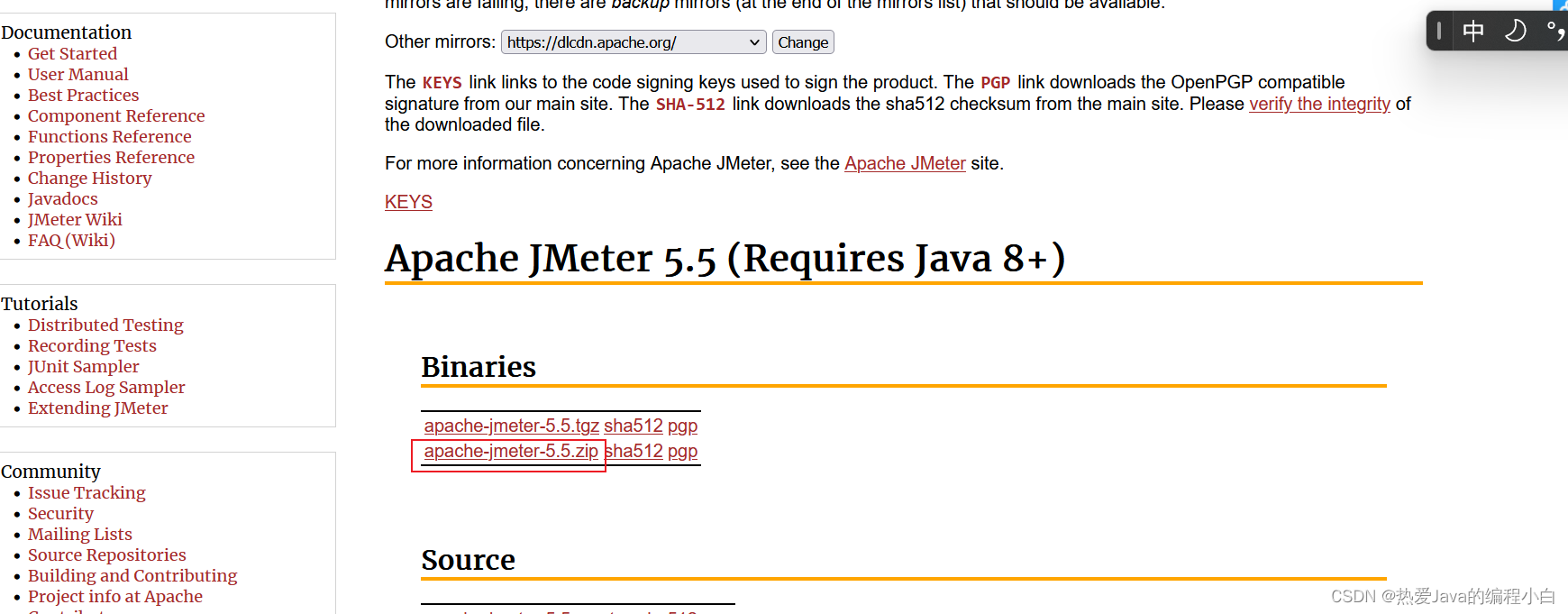Open sha512 link for tgz binary
This screenshot has height=614, width=1568.
[x=634, y=426]
